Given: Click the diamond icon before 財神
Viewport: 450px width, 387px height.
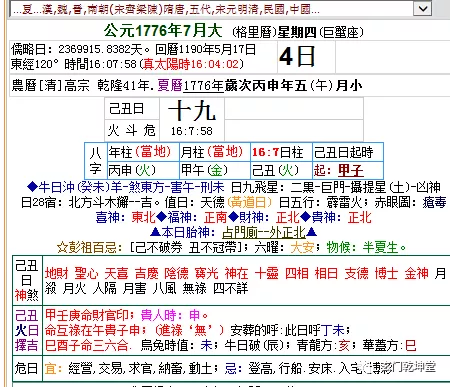Looking at the screenshot, I should tap(233, 217).
